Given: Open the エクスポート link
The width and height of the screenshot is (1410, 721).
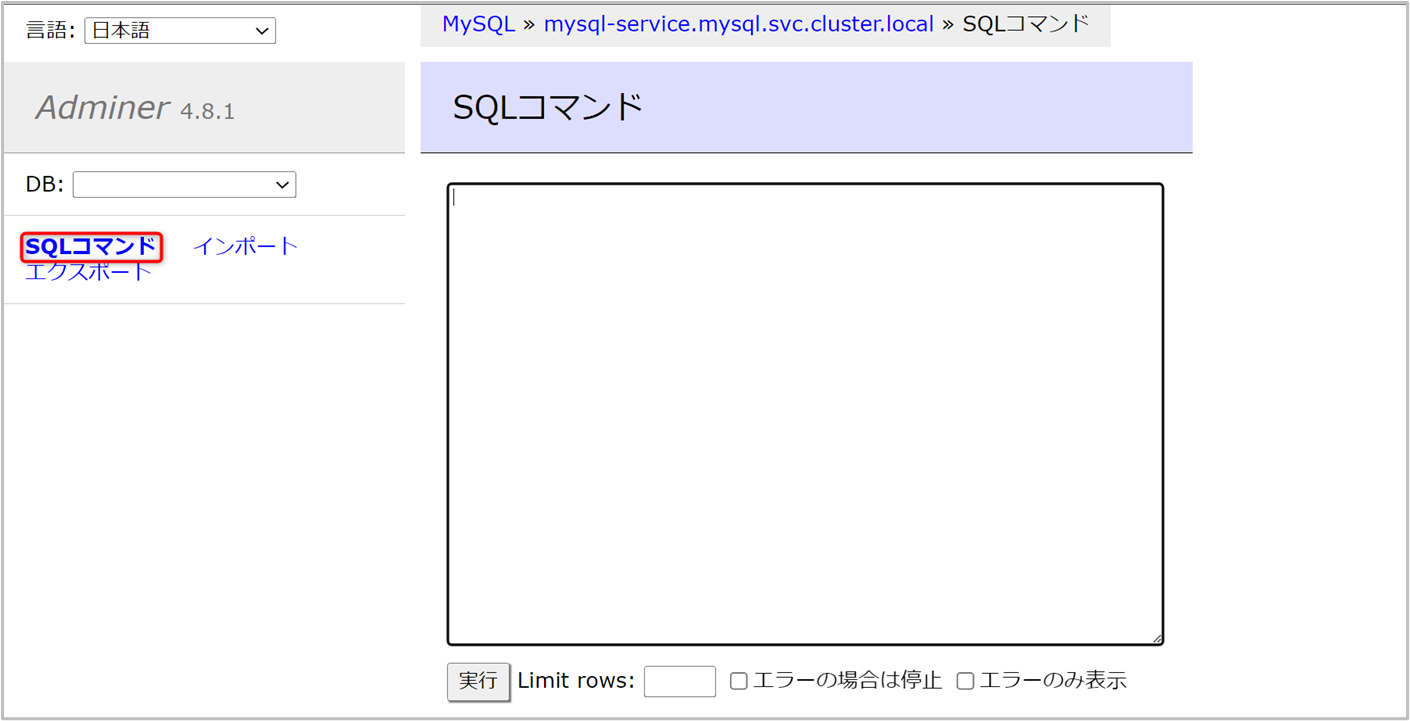Looking at the screenshot, I should (x=88, y=272).
